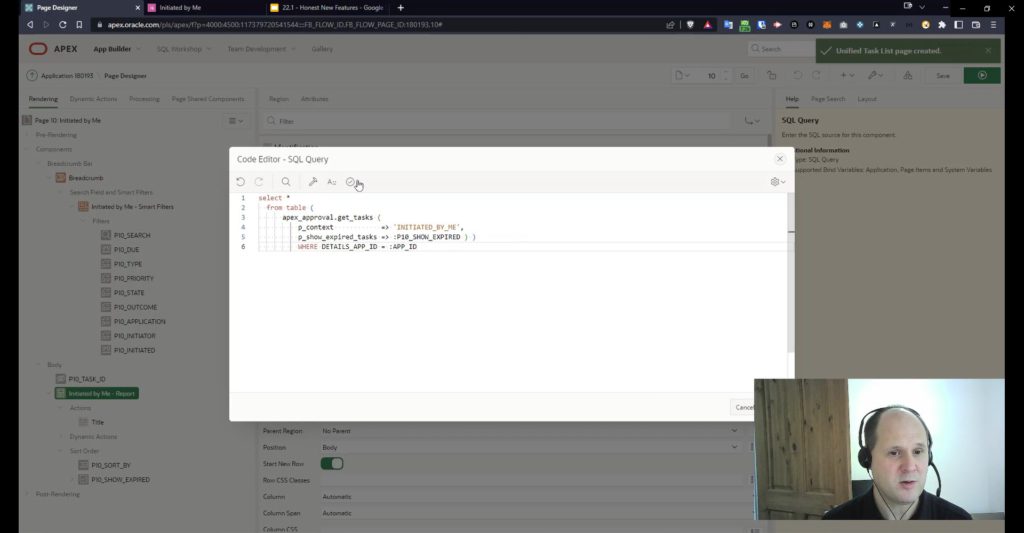Undo in Page Designer toolbar
Viewport: 1024px width, 533px height.
point(797,76)
